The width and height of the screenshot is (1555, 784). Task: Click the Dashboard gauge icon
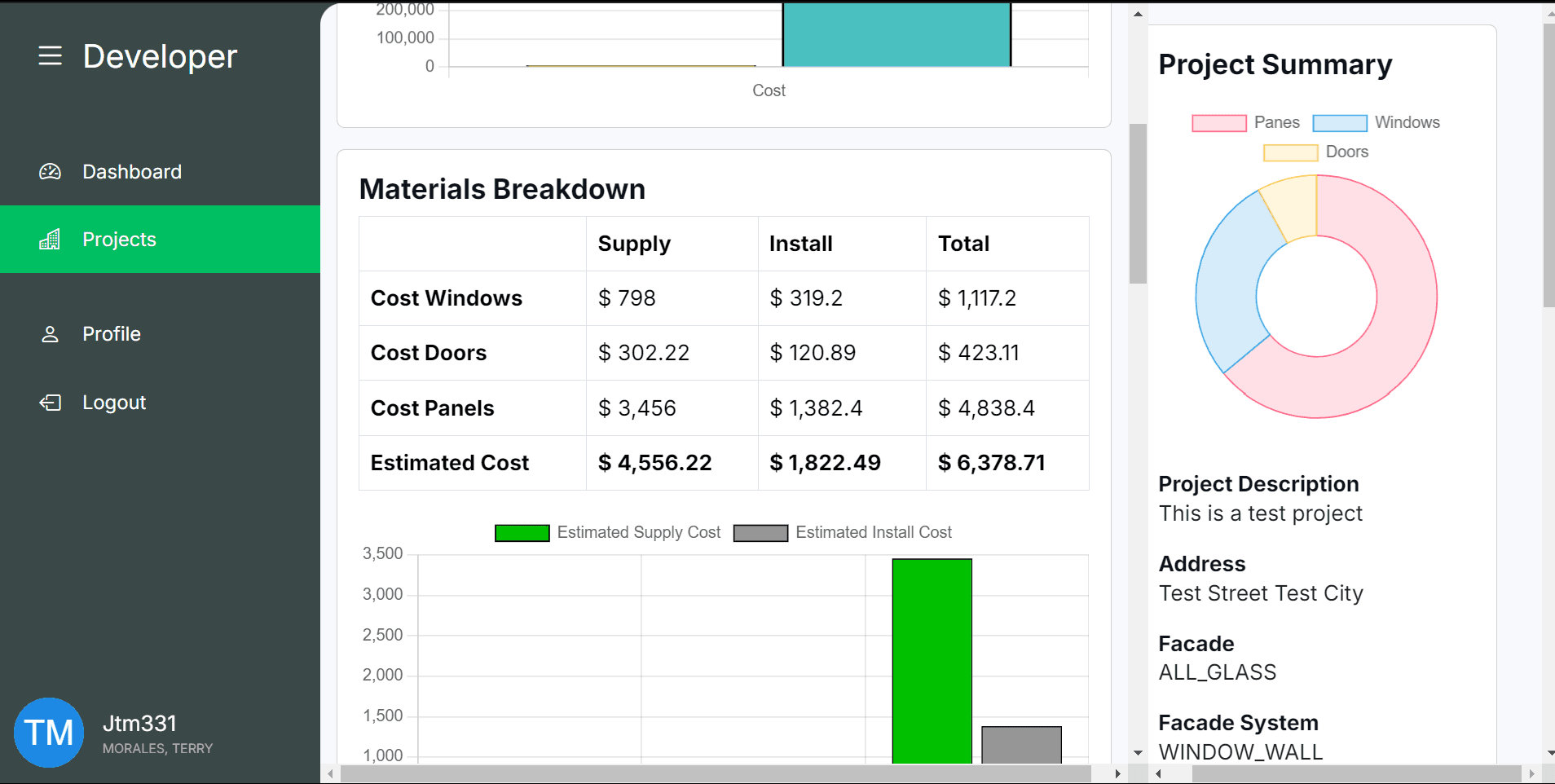click(x=50, y=172)
